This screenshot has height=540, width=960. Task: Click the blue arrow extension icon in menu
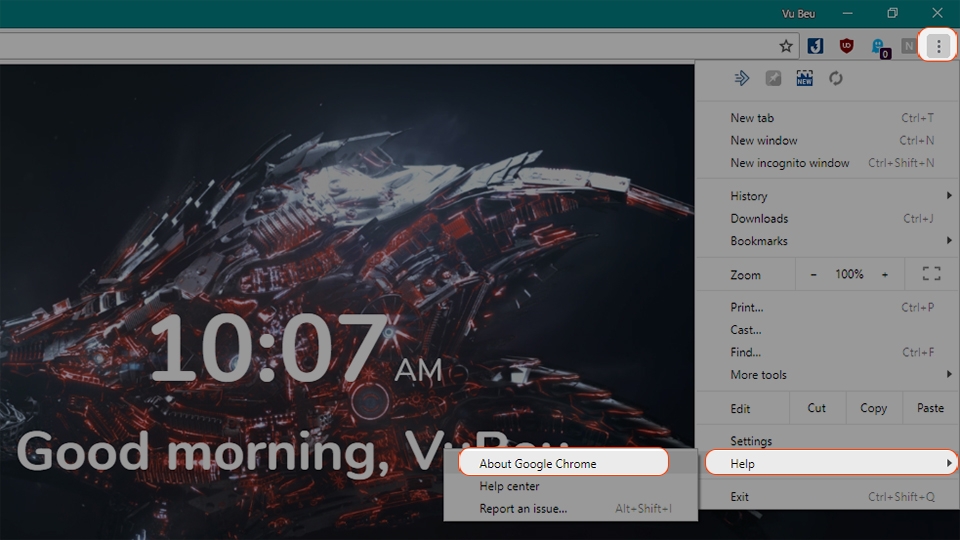(x=741, y=78)
